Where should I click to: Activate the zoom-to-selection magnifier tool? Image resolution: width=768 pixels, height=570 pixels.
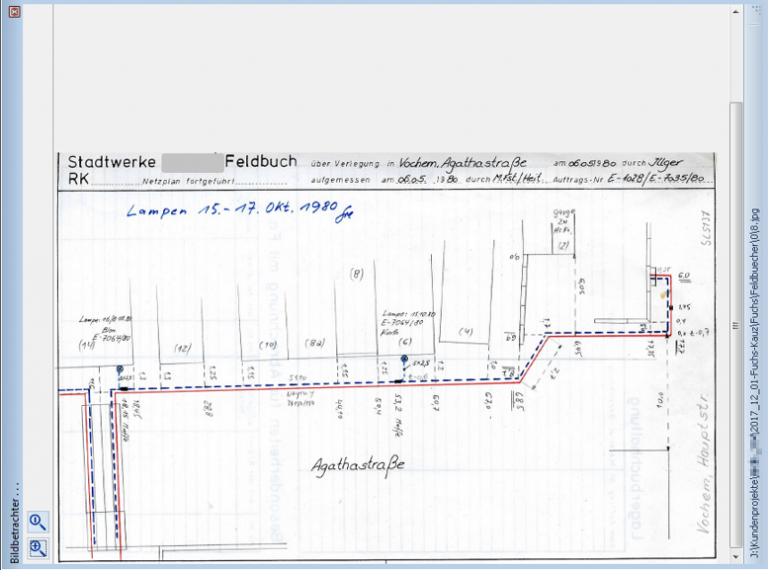pos(38,547)
